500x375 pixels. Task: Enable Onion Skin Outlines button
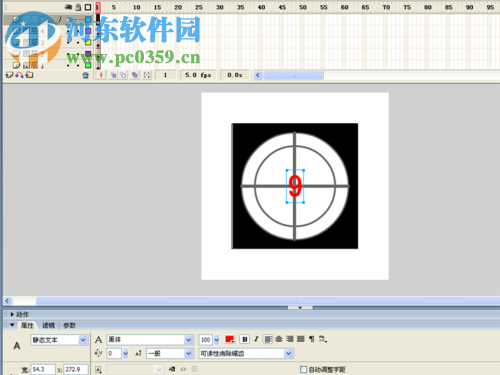point(123,75)
